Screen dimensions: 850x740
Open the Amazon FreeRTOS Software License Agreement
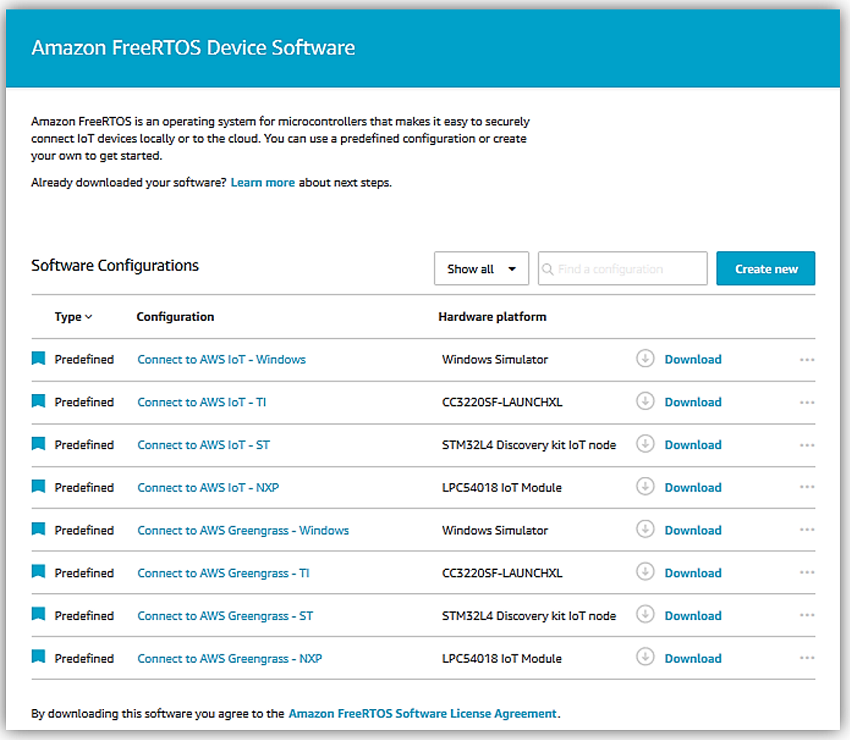coord(422,714)
